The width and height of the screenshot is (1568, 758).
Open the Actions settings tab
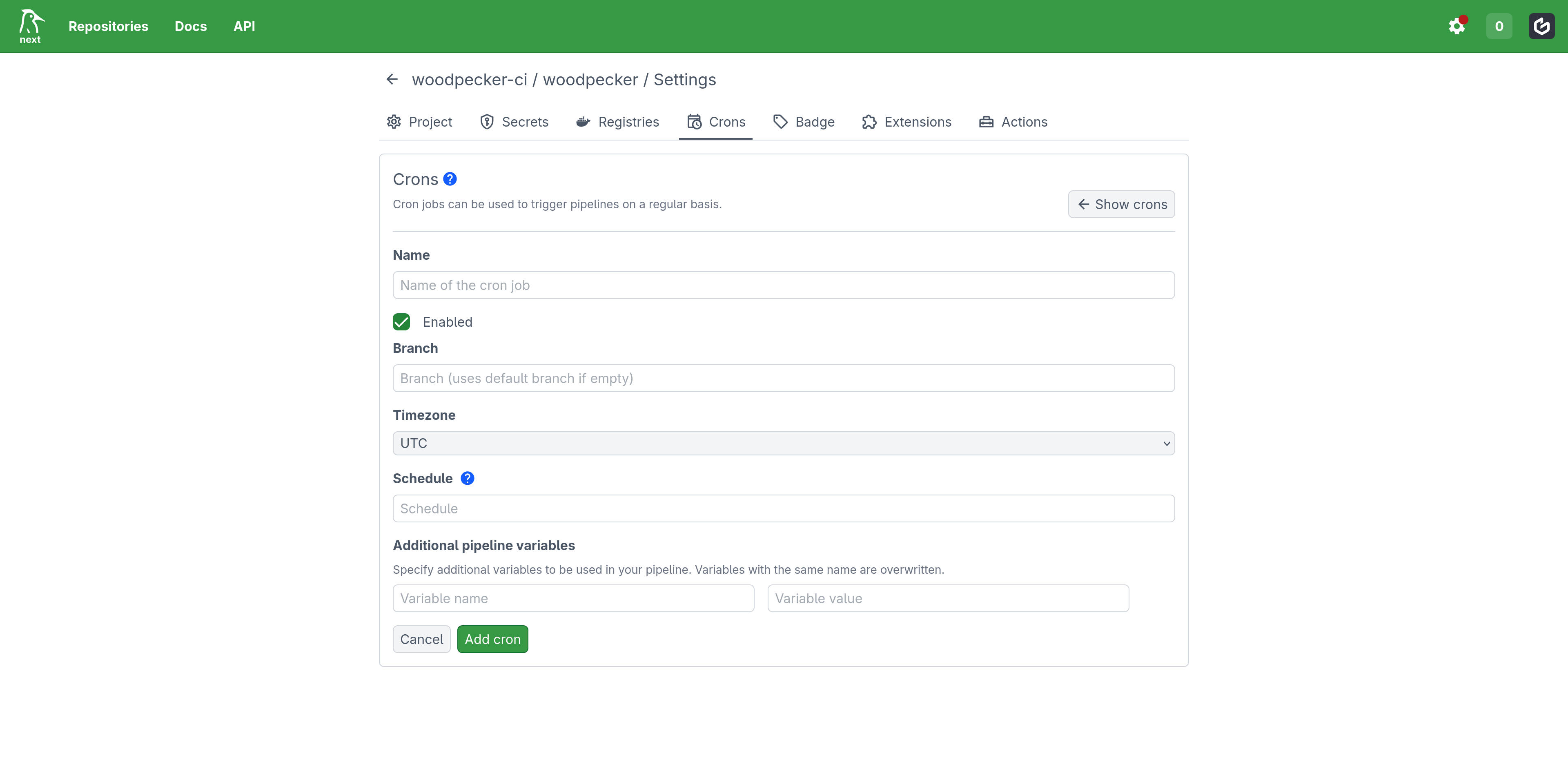pos(1013,122)
